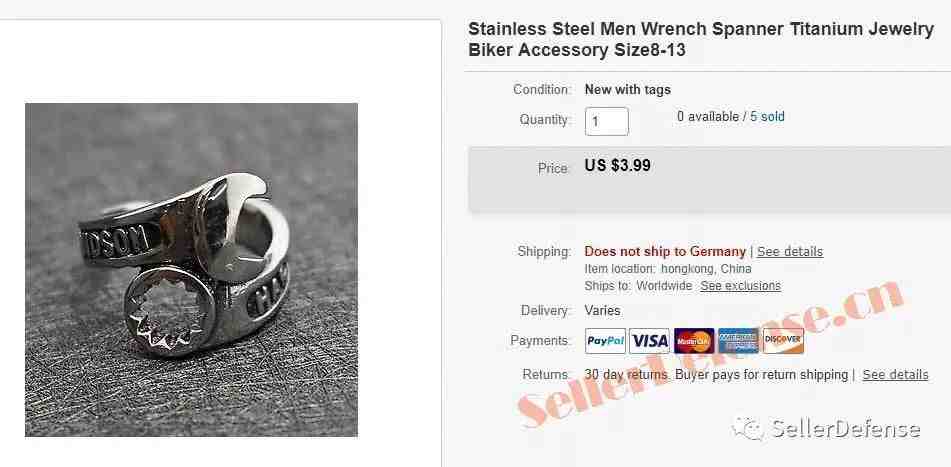Click the WeChat logo beside SellerDefense
The image size is (951, 467).
748,429
